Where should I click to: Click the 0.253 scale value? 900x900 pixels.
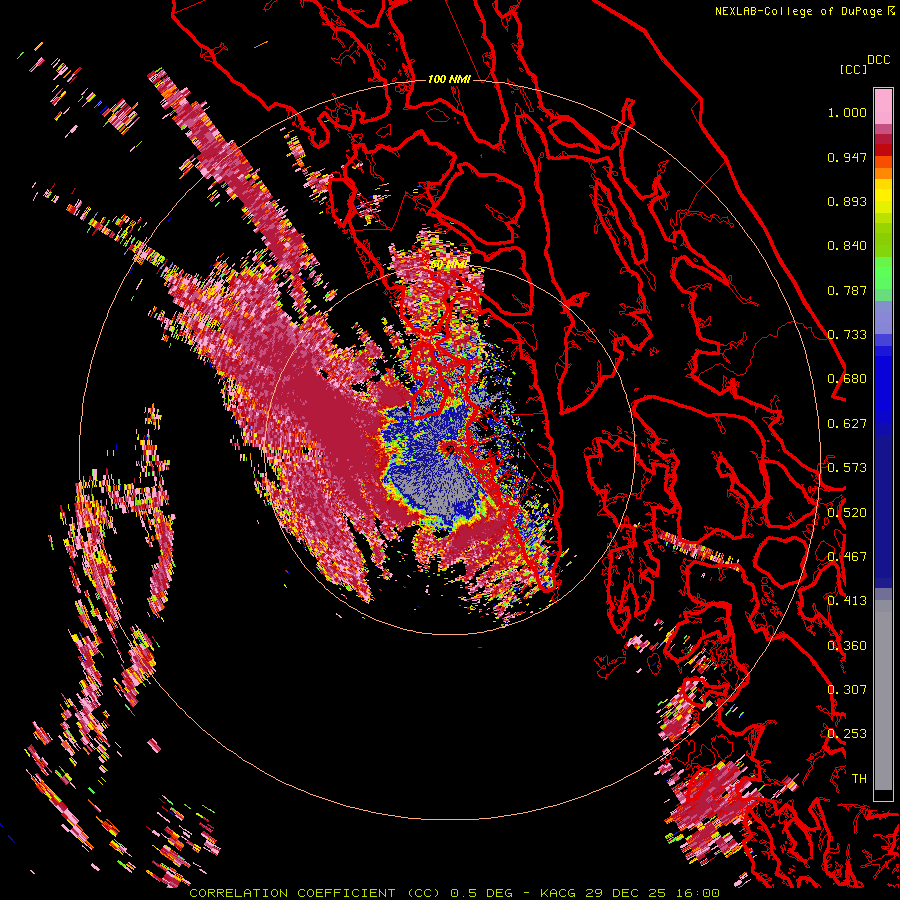click(x=847, y=734)
